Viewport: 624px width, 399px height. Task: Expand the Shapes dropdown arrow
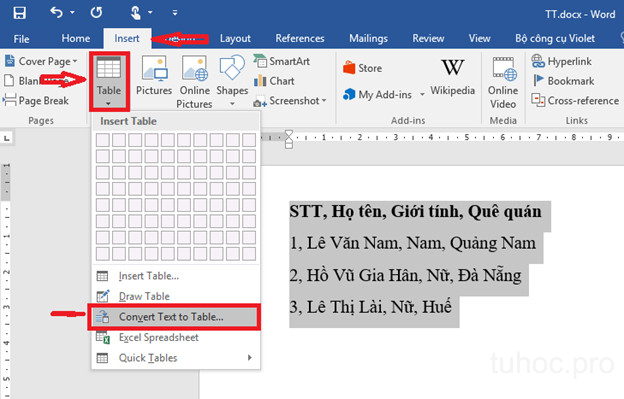(x=232, y=104)
